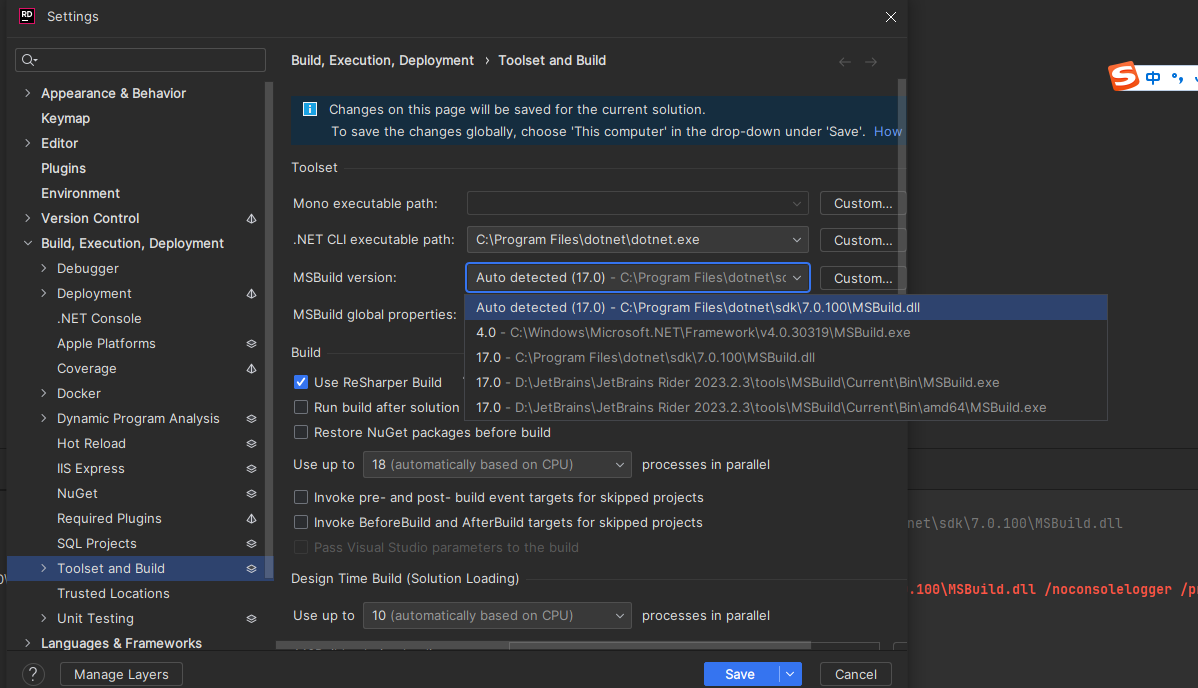Viewport: 1198px width, 688px height.
Task: Click the Save button
Action: (x=741, y=674)
